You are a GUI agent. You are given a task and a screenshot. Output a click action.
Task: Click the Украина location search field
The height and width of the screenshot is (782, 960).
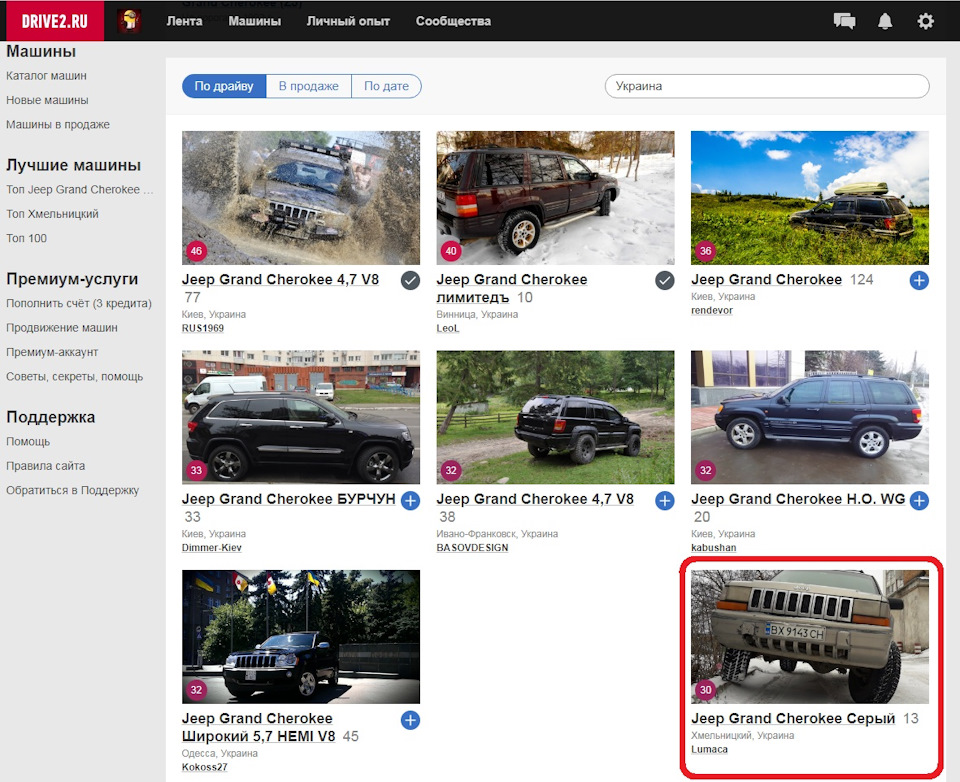[x=767, y=86]
